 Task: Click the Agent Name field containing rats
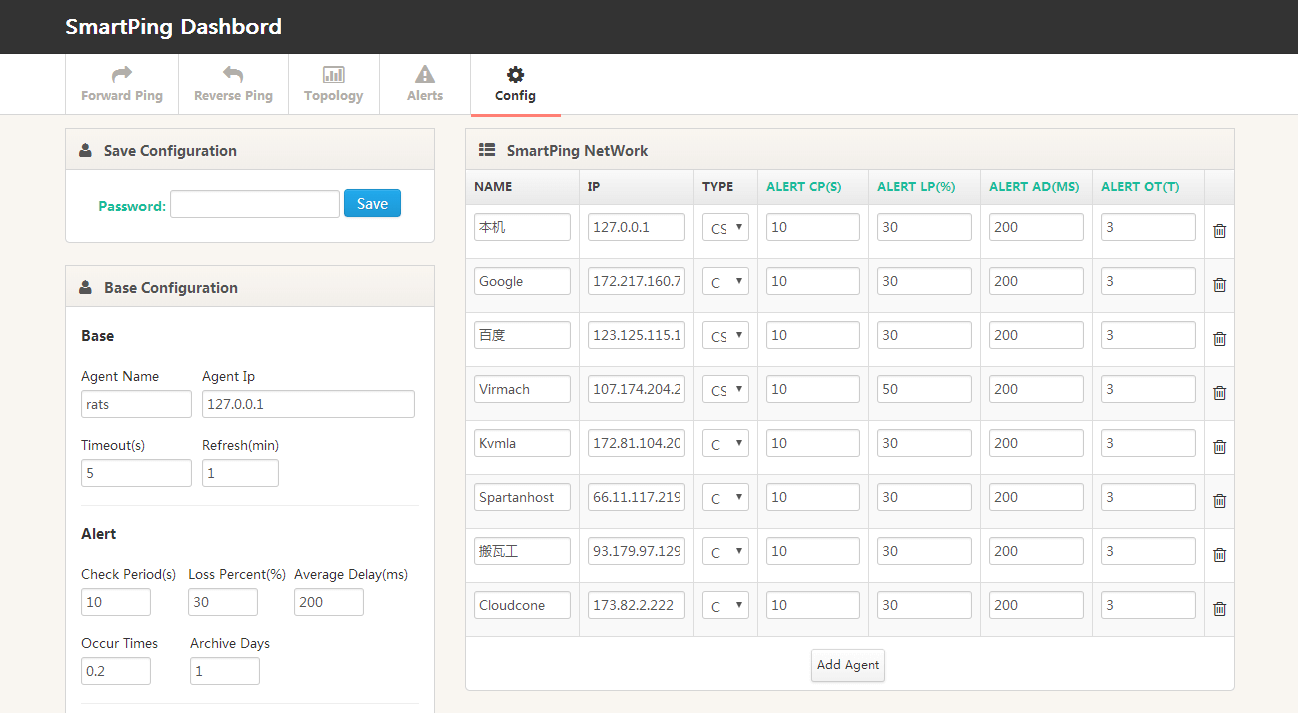[136, 404]
